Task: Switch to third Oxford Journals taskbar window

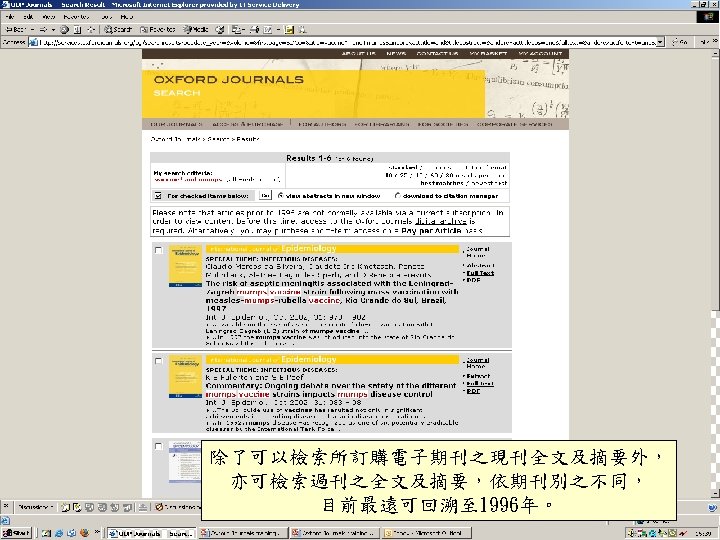Action: click(x=335, y=533)
